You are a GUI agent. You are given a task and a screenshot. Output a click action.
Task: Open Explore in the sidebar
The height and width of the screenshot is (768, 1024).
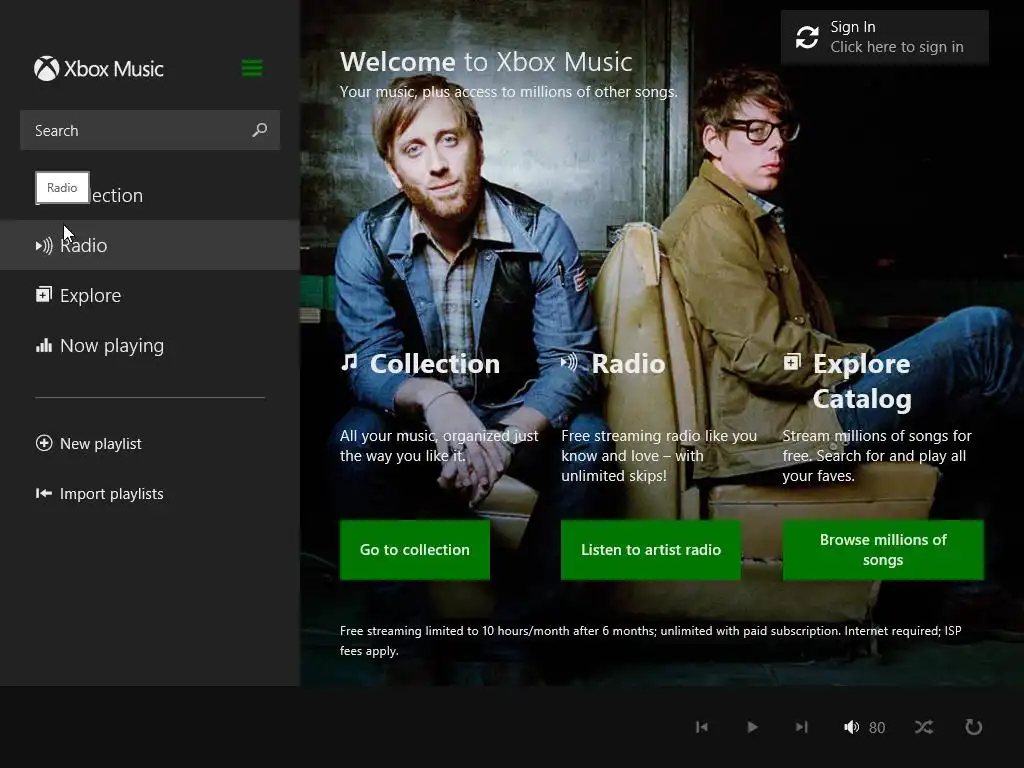[150, 295]
